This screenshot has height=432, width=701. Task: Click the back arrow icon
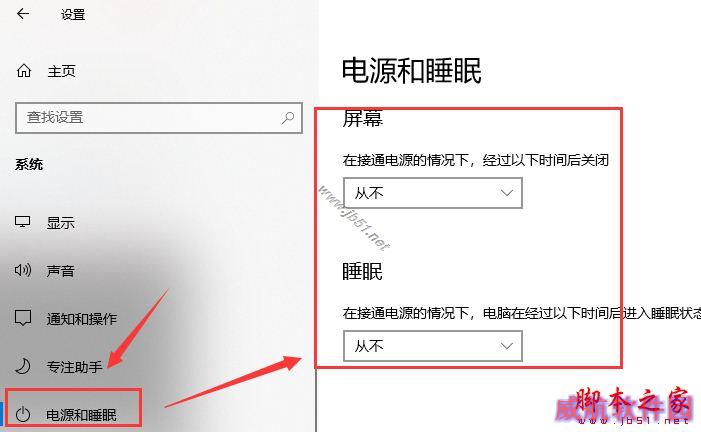point(23,14)
